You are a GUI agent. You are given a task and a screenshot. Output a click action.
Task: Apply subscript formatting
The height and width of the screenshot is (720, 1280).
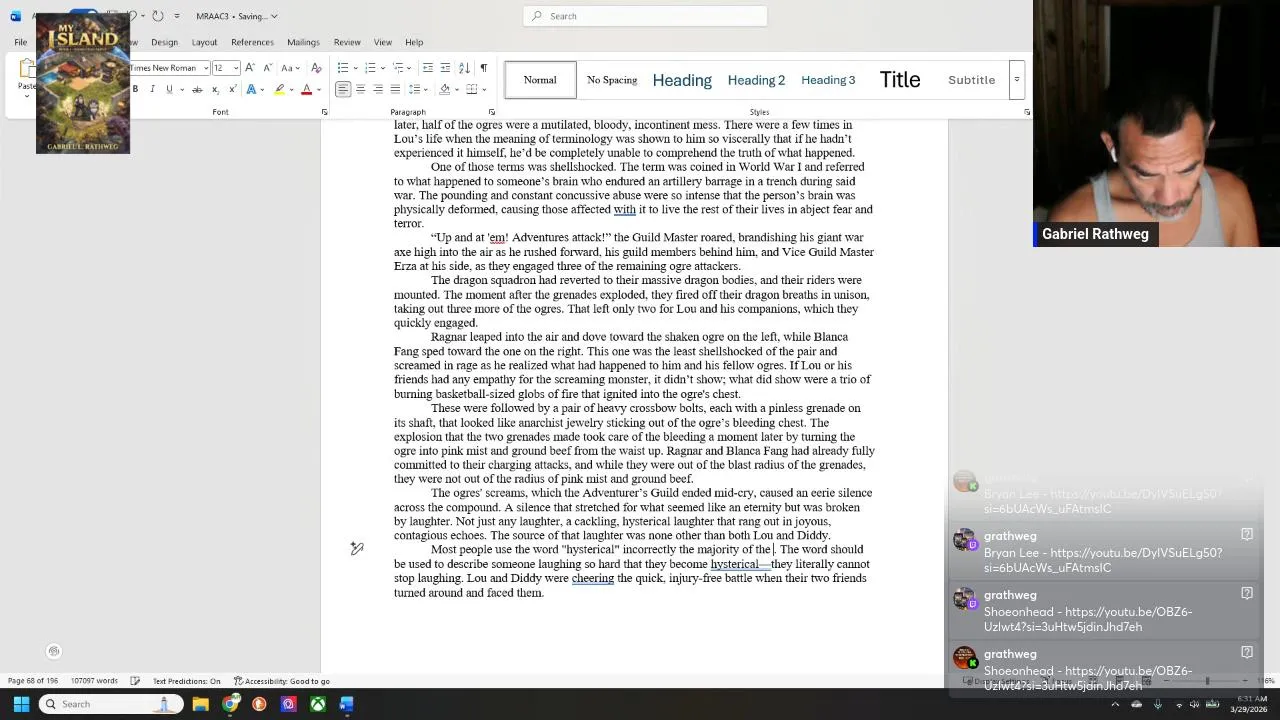click(x=215, y=89)
